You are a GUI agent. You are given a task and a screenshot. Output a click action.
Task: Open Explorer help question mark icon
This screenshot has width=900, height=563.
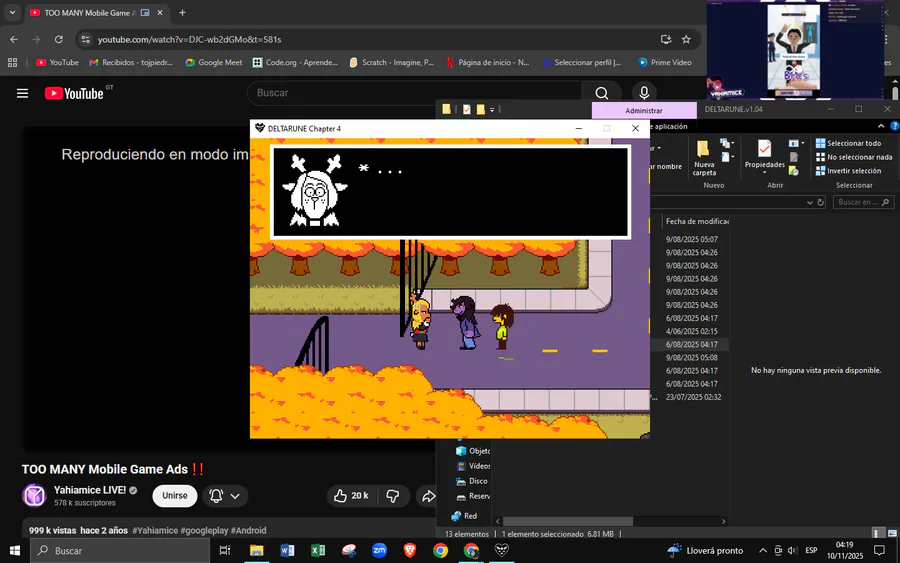pos(894,126)
